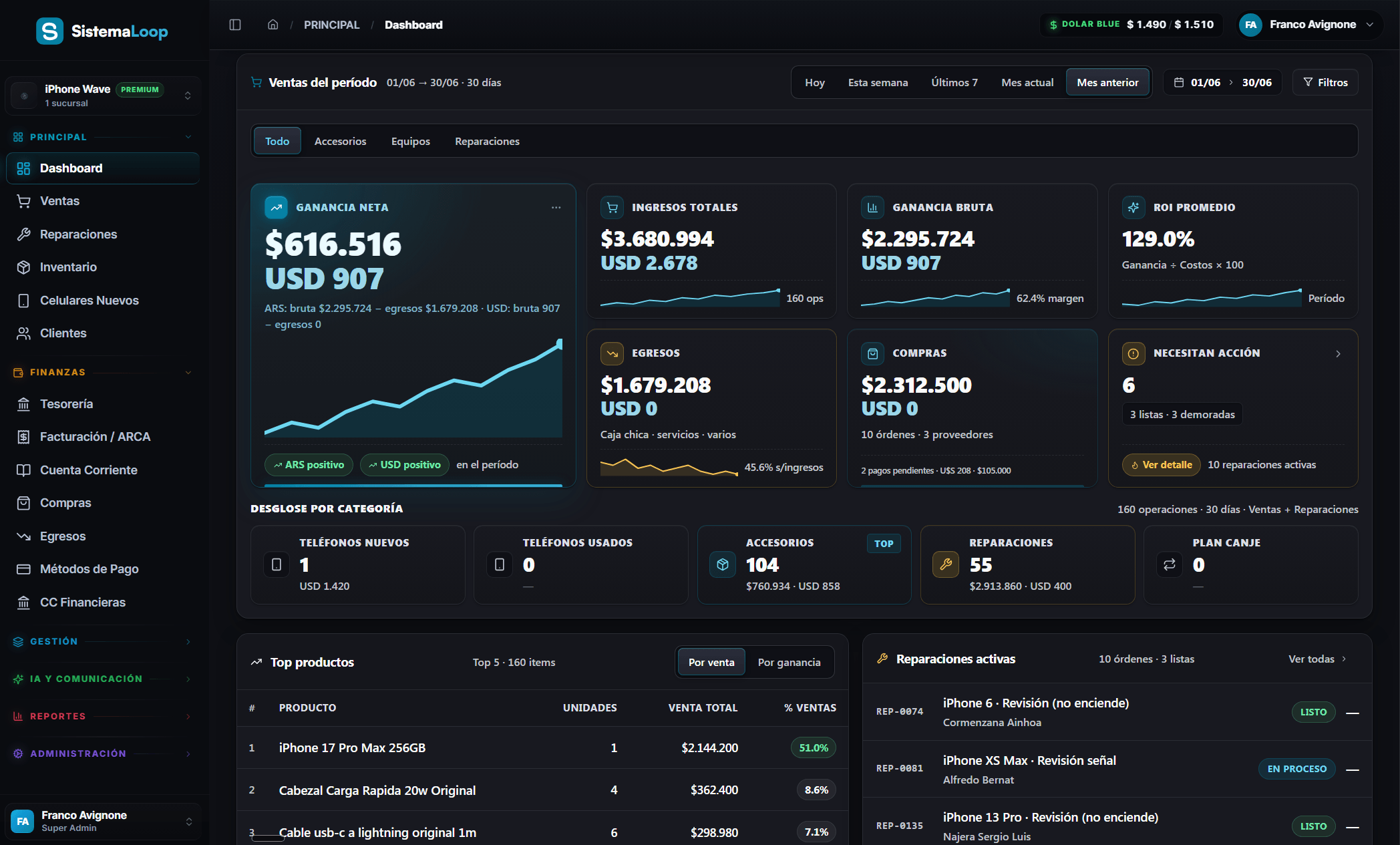The image size is (1400, 845).
Task: Click the Reparaciones wrench category icon
Action: click(946, 564)
